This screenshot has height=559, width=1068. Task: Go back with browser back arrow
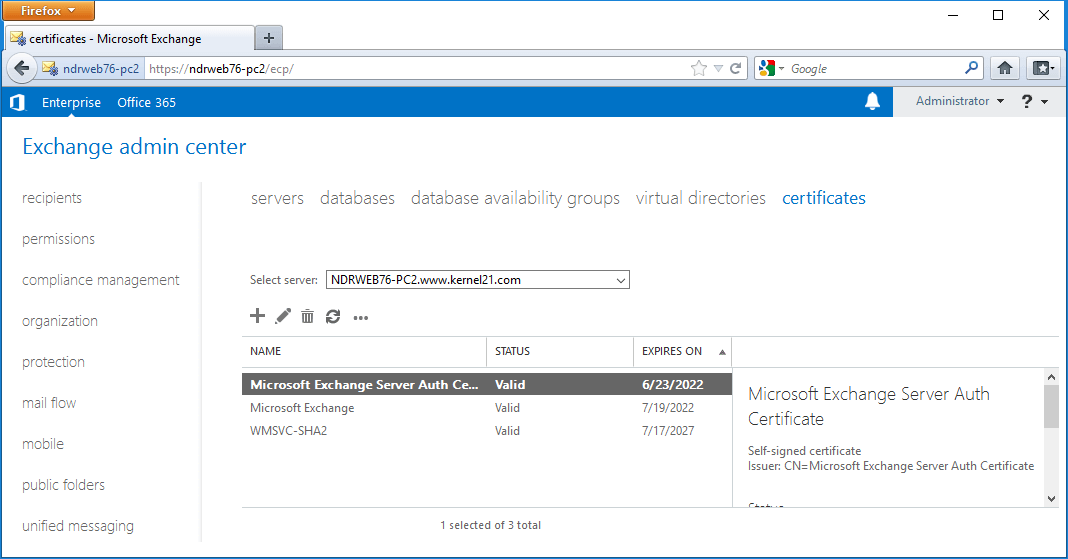pos(22,68)
